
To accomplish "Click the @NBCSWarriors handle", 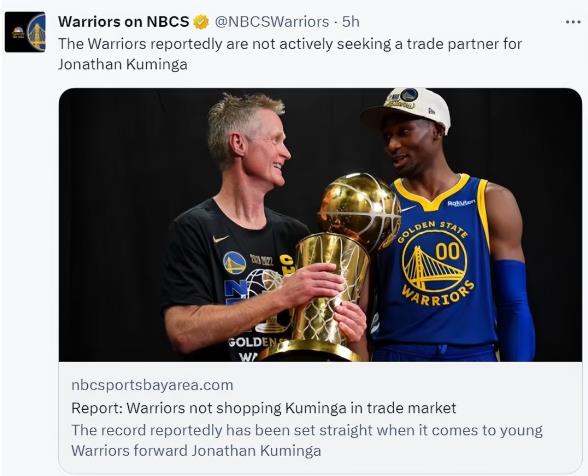I will pos(272,22).
